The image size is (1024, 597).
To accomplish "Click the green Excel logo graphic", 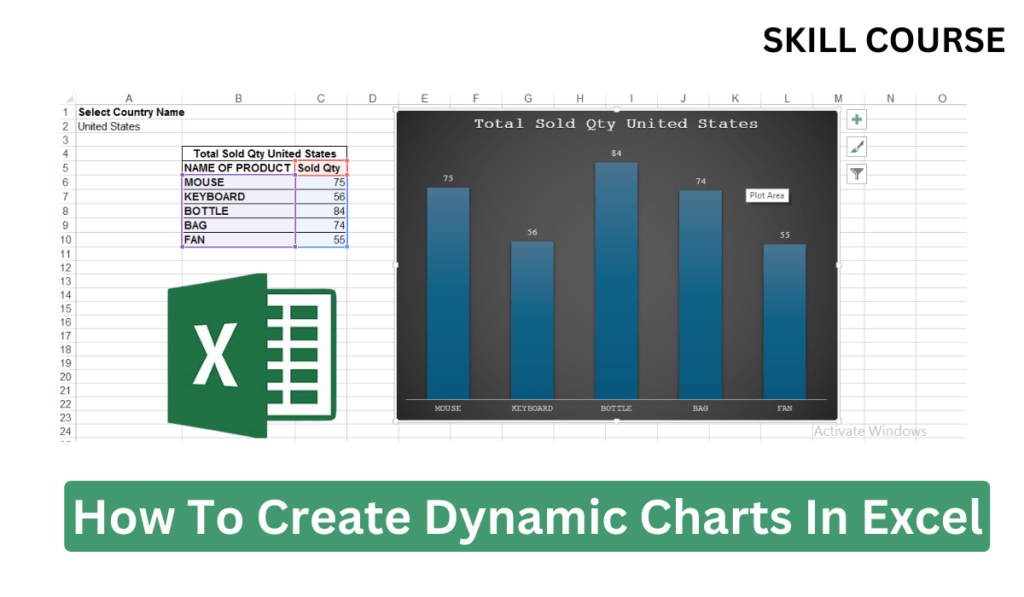I will (x=250, y=352).
